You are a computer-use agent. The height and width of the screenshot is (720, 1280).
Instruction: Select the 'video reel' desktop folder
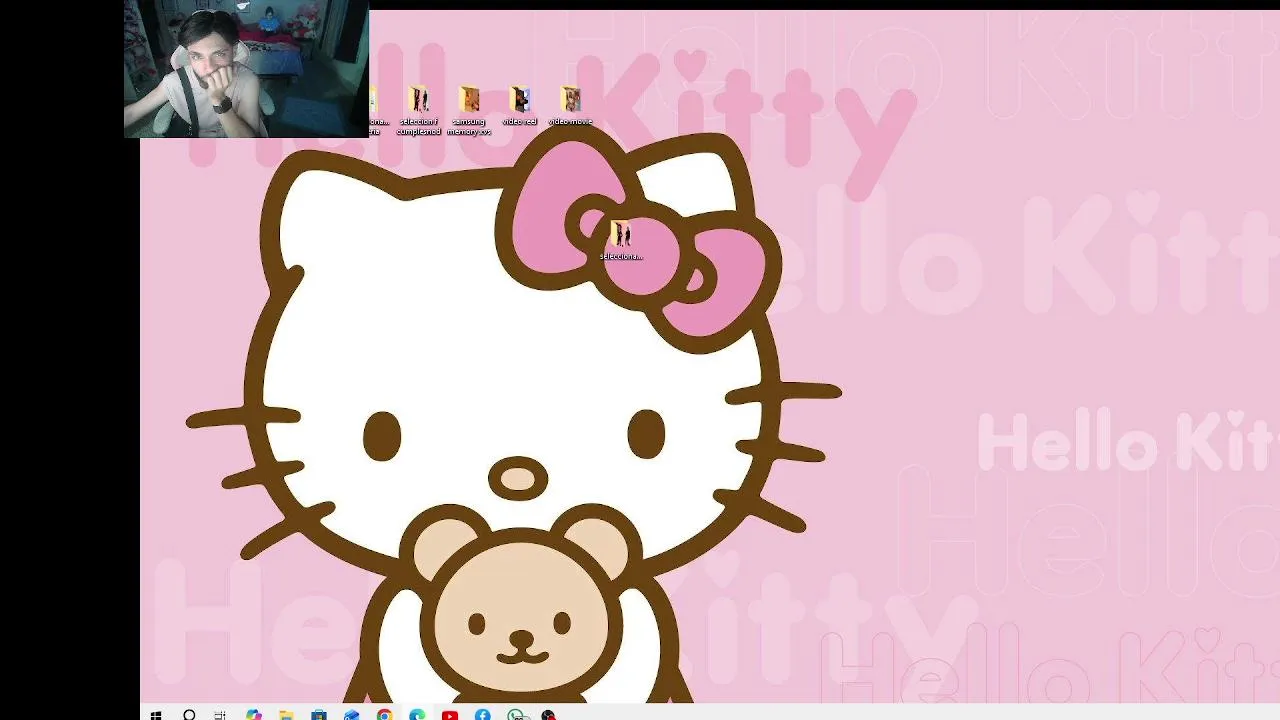click(520, 106)
